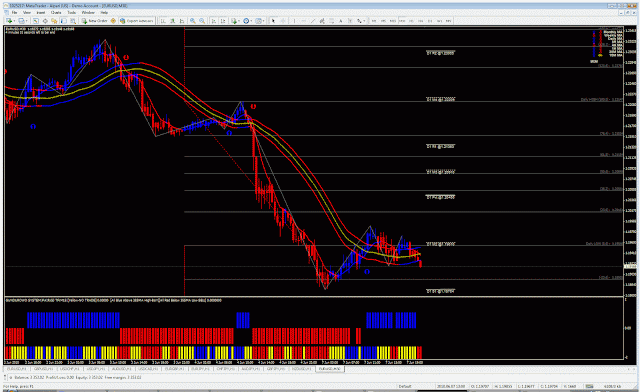Screen dimensions: 640x392
Task: Open the indicators list icon
Action: pos(234,21)
